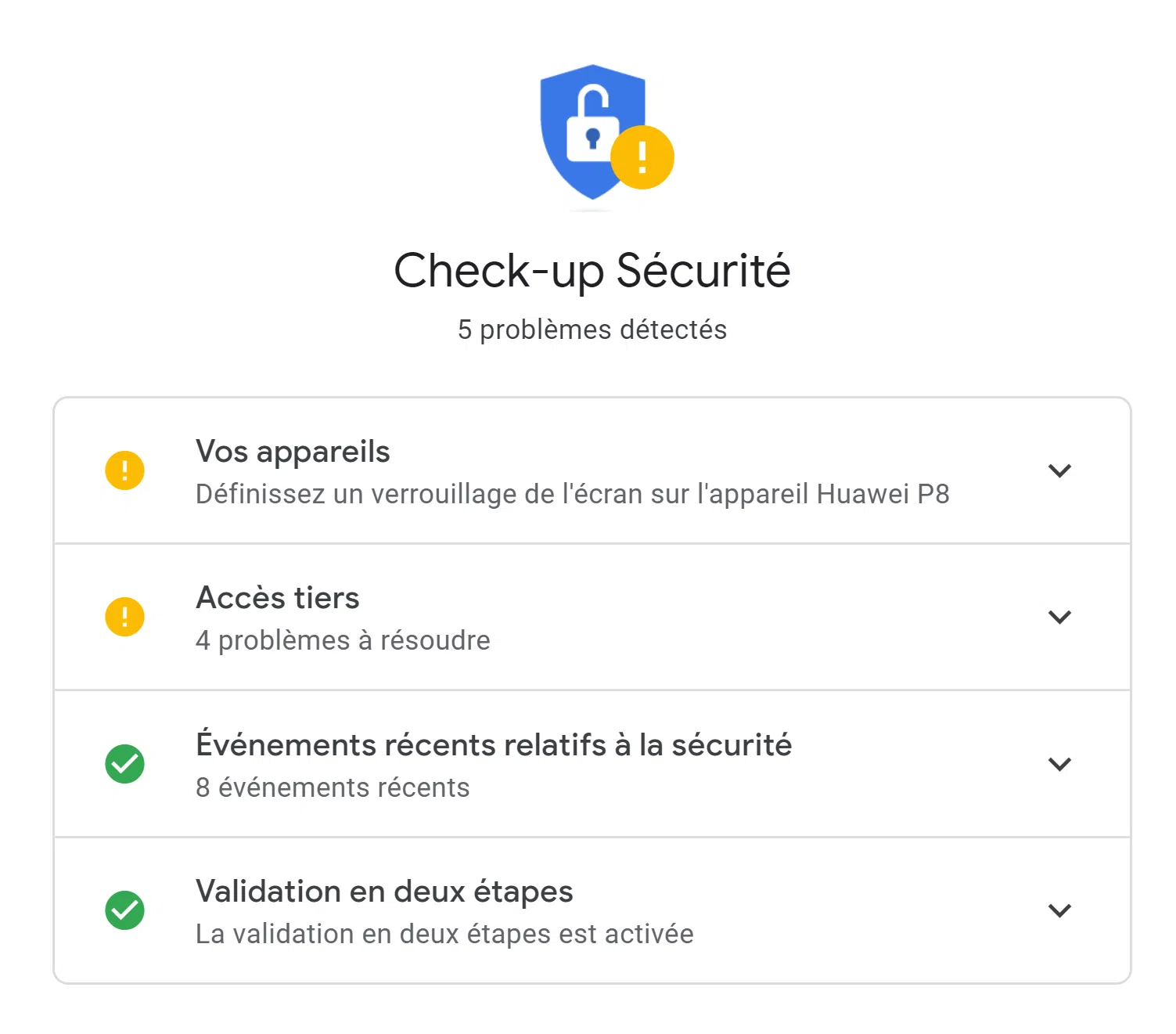Expand the Accès tiers chevron
The width and height of the screenshot is (1176, 1034).
[1059, 617]
